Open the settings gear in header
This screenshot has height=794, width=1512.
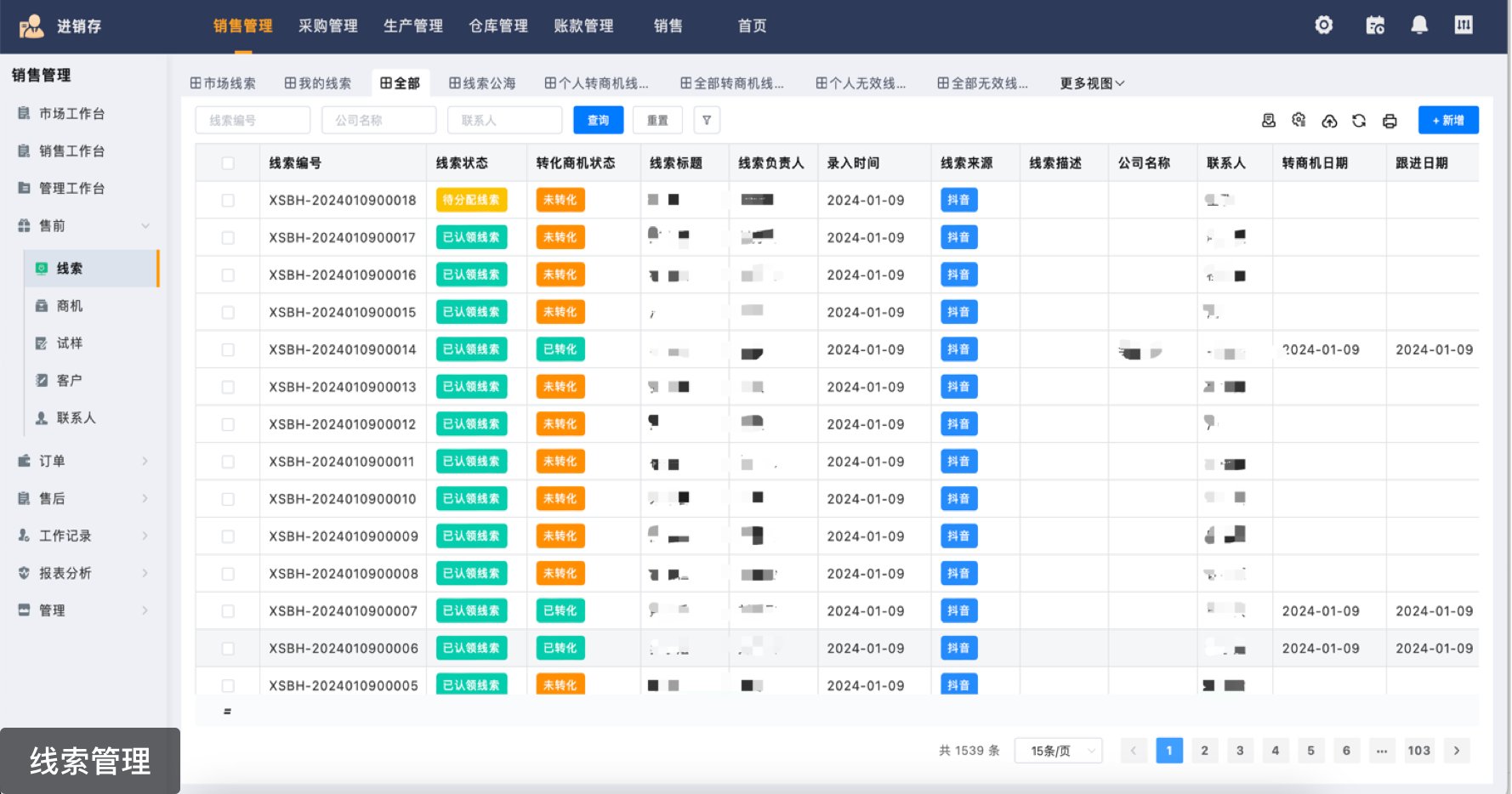(x=1324, y=26)
